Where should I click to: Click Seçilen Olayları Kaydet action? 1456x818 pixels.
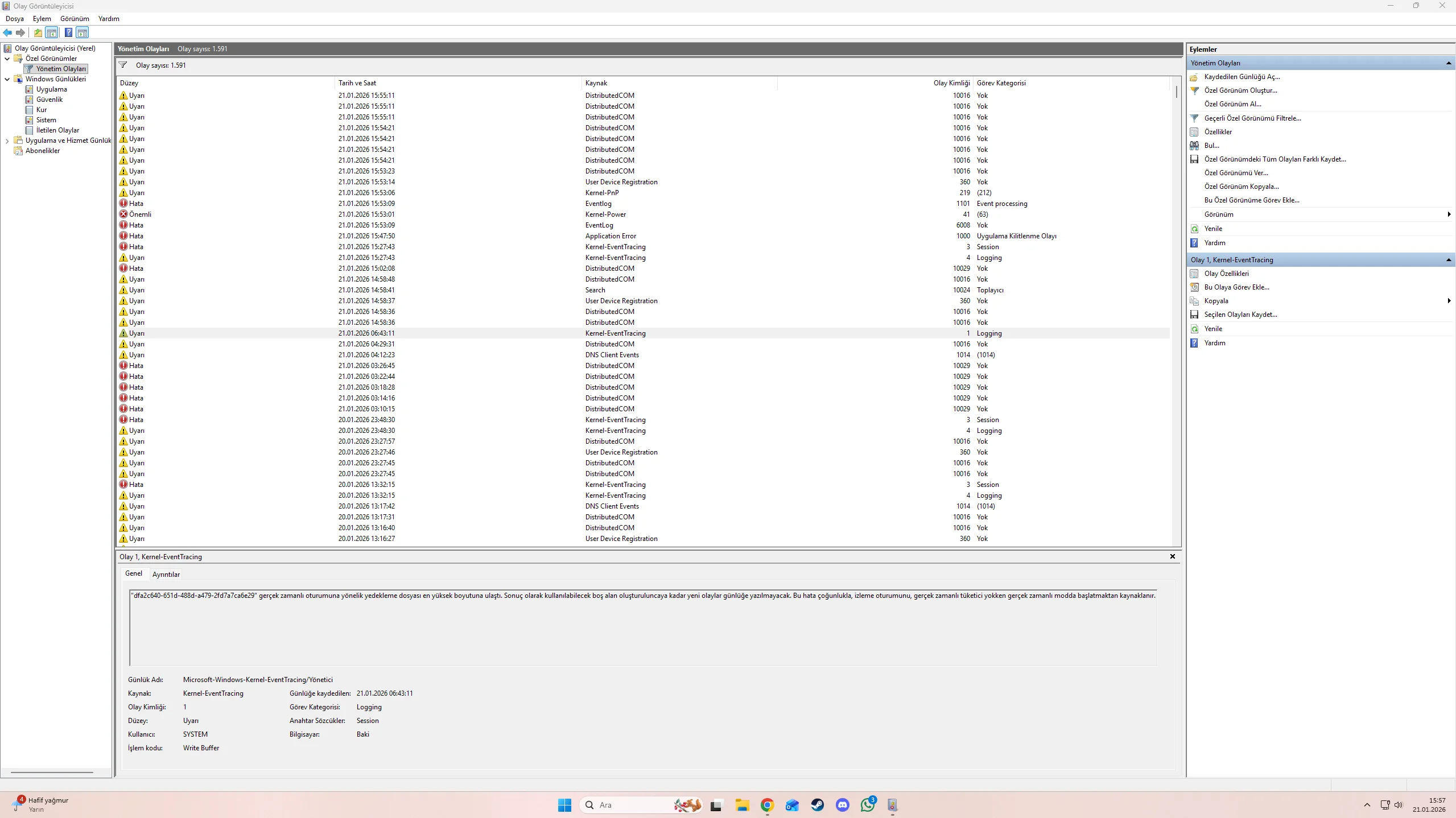tap(1240, 315)
